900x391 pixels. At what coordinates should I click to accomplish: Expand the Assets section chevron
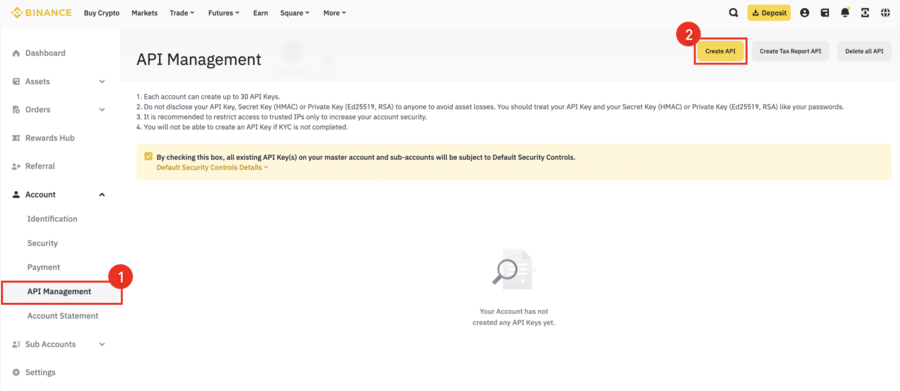pos(102,82)
